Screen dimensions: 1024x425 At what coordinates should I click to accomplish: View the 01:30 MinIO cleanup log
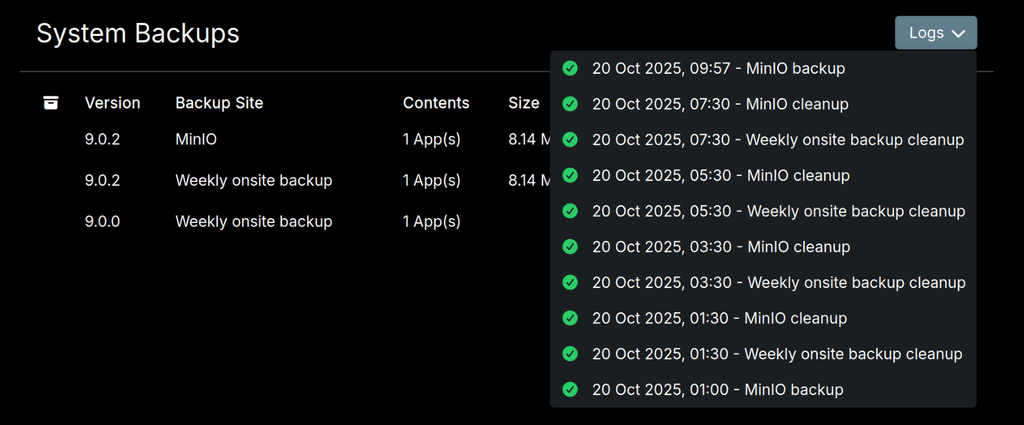pos(719,319)
